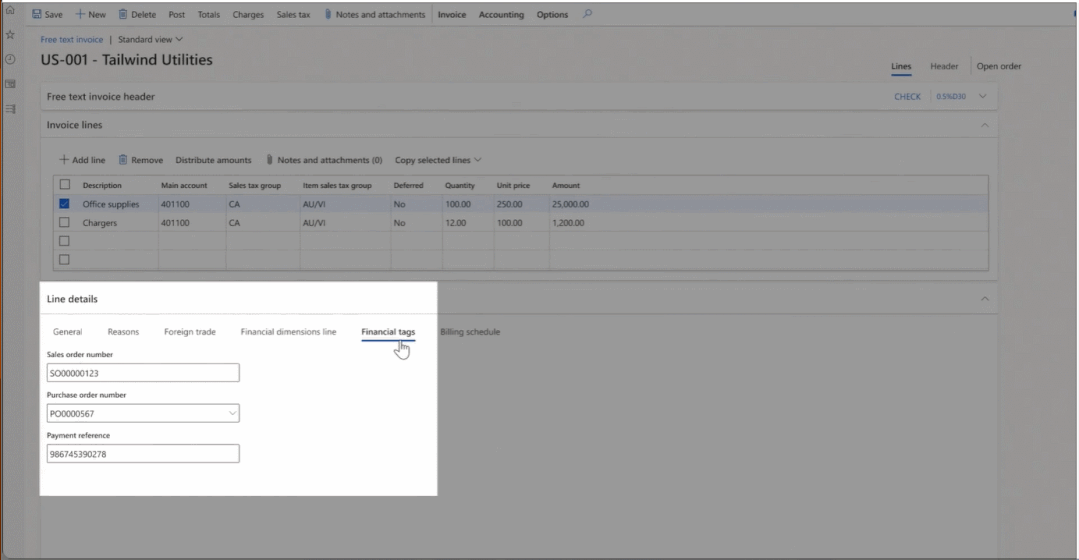Open the Invoice menu in the action bar

click(451, 14)
